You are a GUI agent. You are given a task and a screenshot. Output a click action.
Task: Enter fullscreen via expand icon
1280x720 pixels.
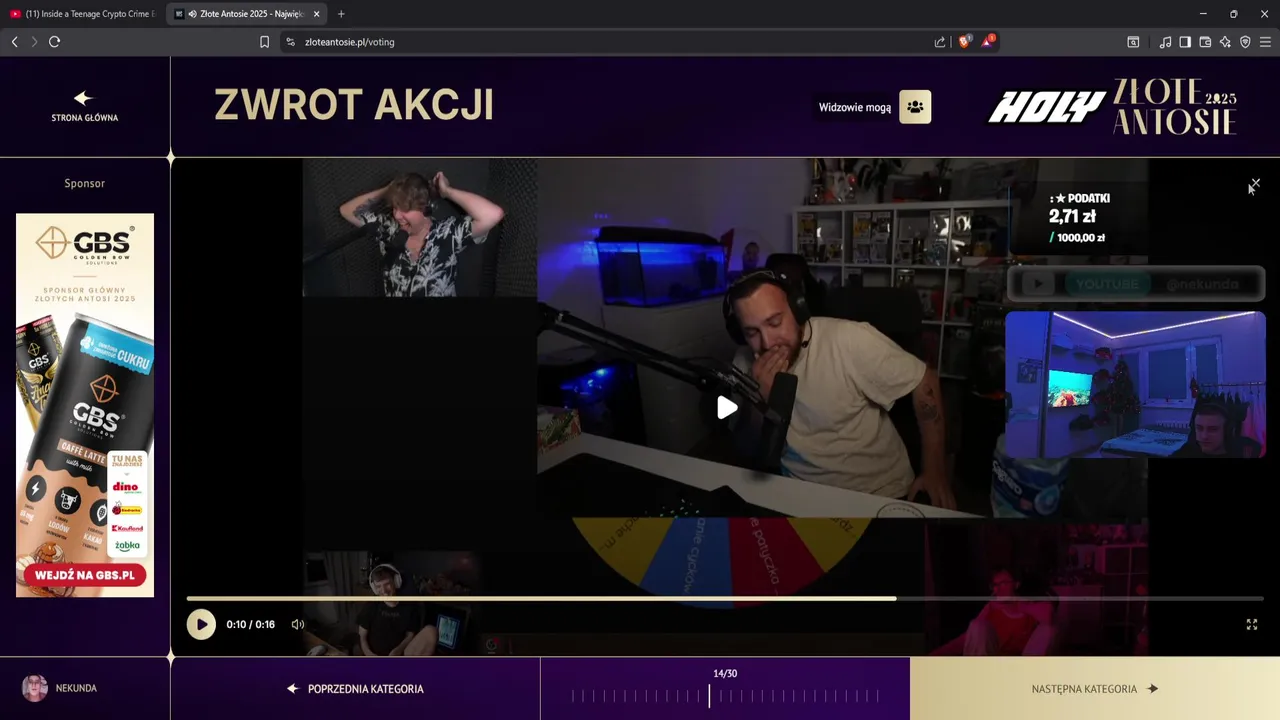coord(1251,624)
